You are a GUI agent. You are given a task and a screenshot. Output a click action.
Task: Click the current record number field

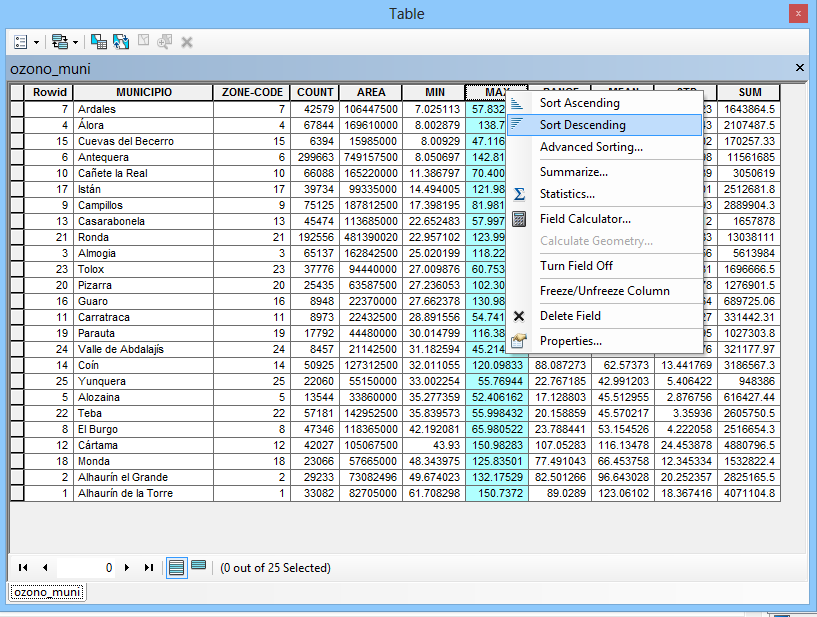tap(87, 567)
